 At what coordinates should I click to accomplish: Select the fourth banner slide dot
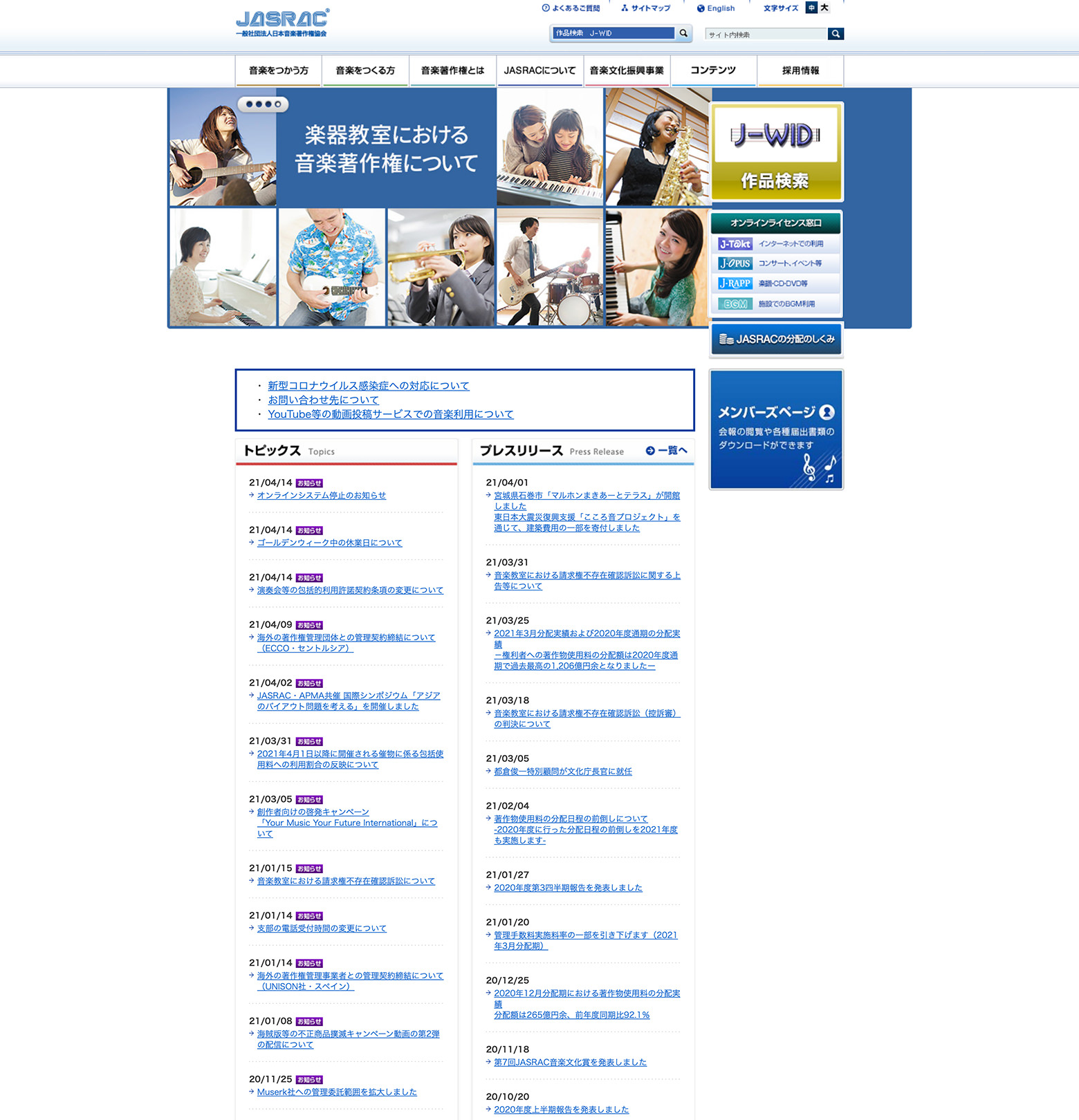(x=278, y=104)
